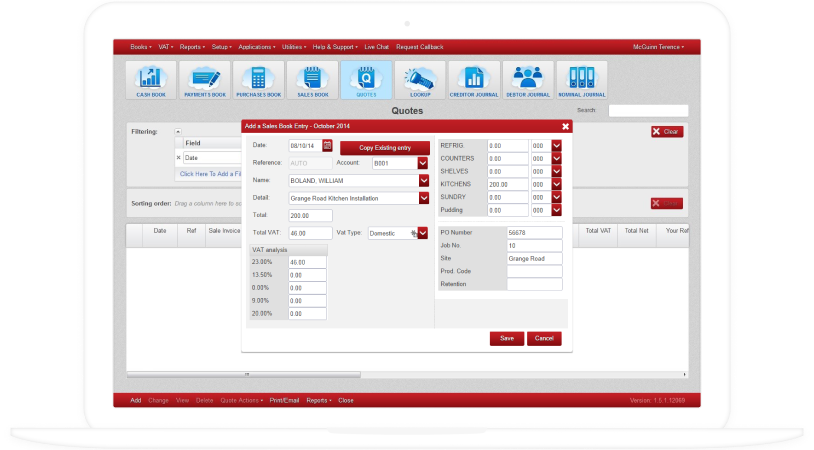Open the SHELVES row dropdown
This screenshot has width=814, height=450.
point(557,171)
